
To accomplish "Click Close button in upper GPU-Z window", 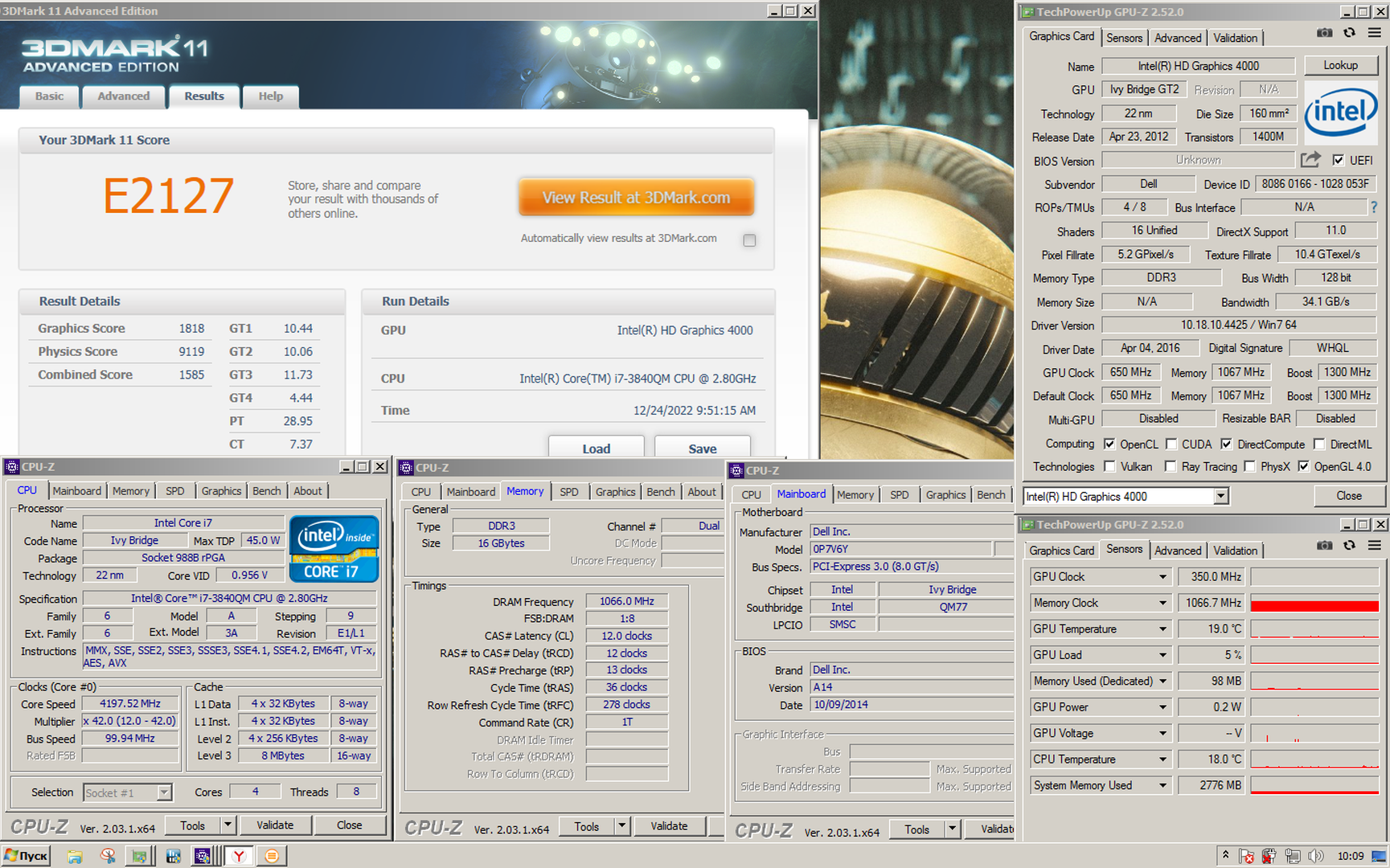I will pos(1349,496).
